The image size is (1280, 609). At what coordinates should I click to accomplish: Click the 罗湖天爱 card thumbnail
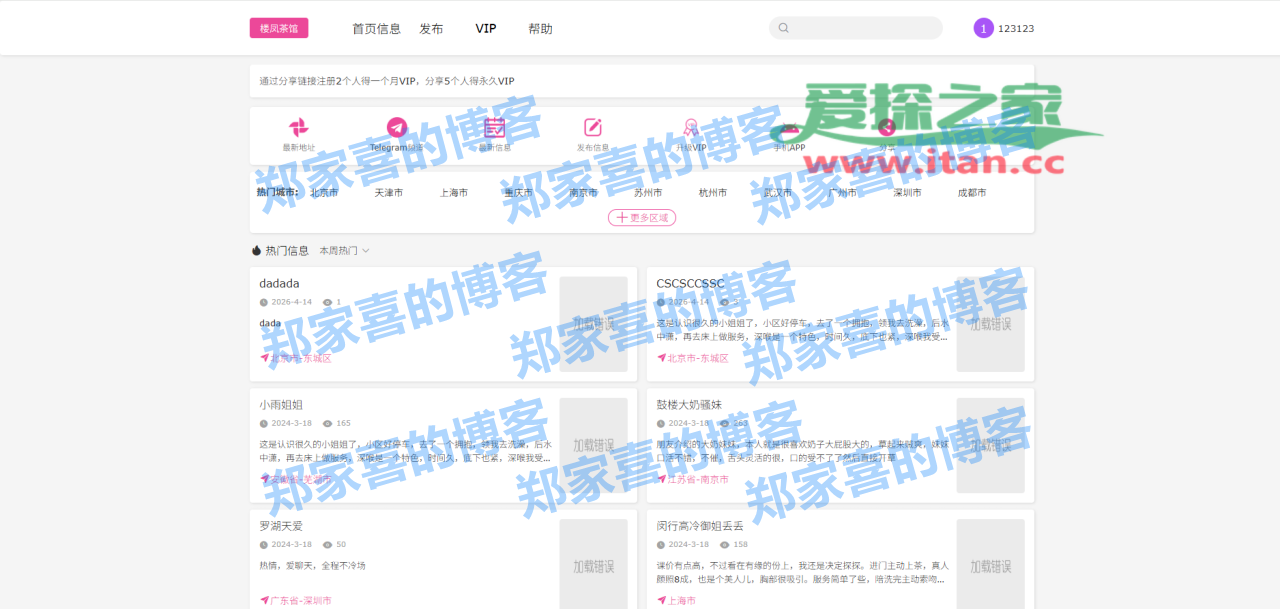pos(594,564)
